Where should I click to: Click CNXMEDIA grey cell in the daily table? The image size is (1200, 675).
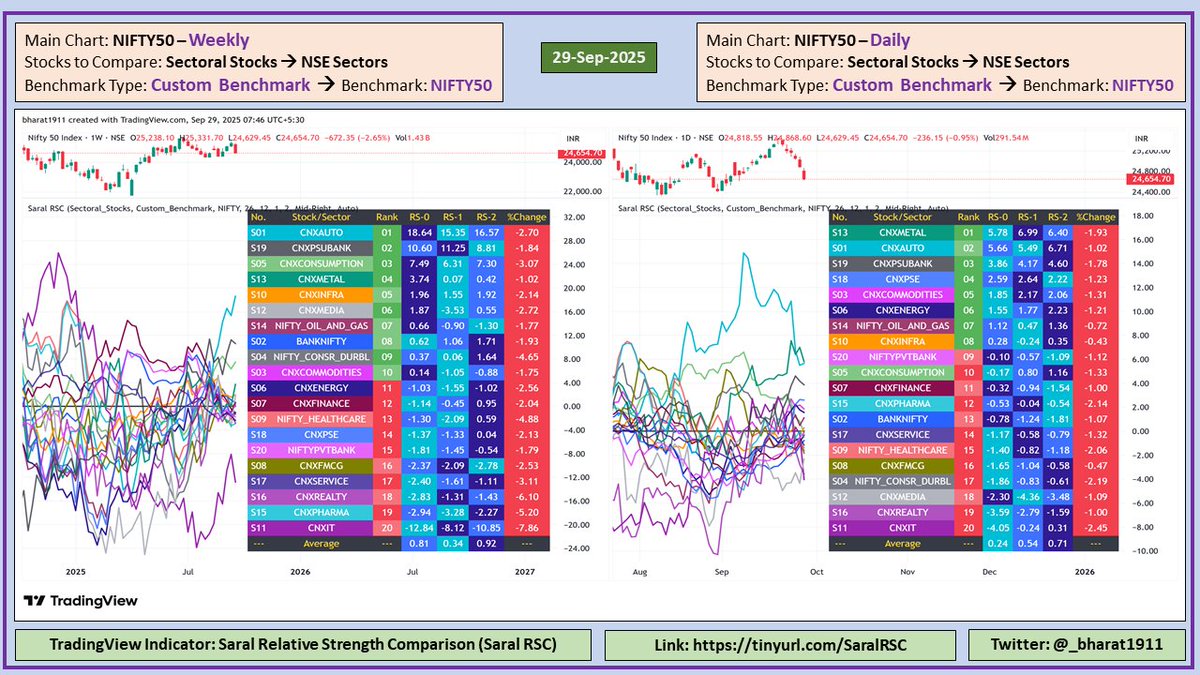[902, 496]
